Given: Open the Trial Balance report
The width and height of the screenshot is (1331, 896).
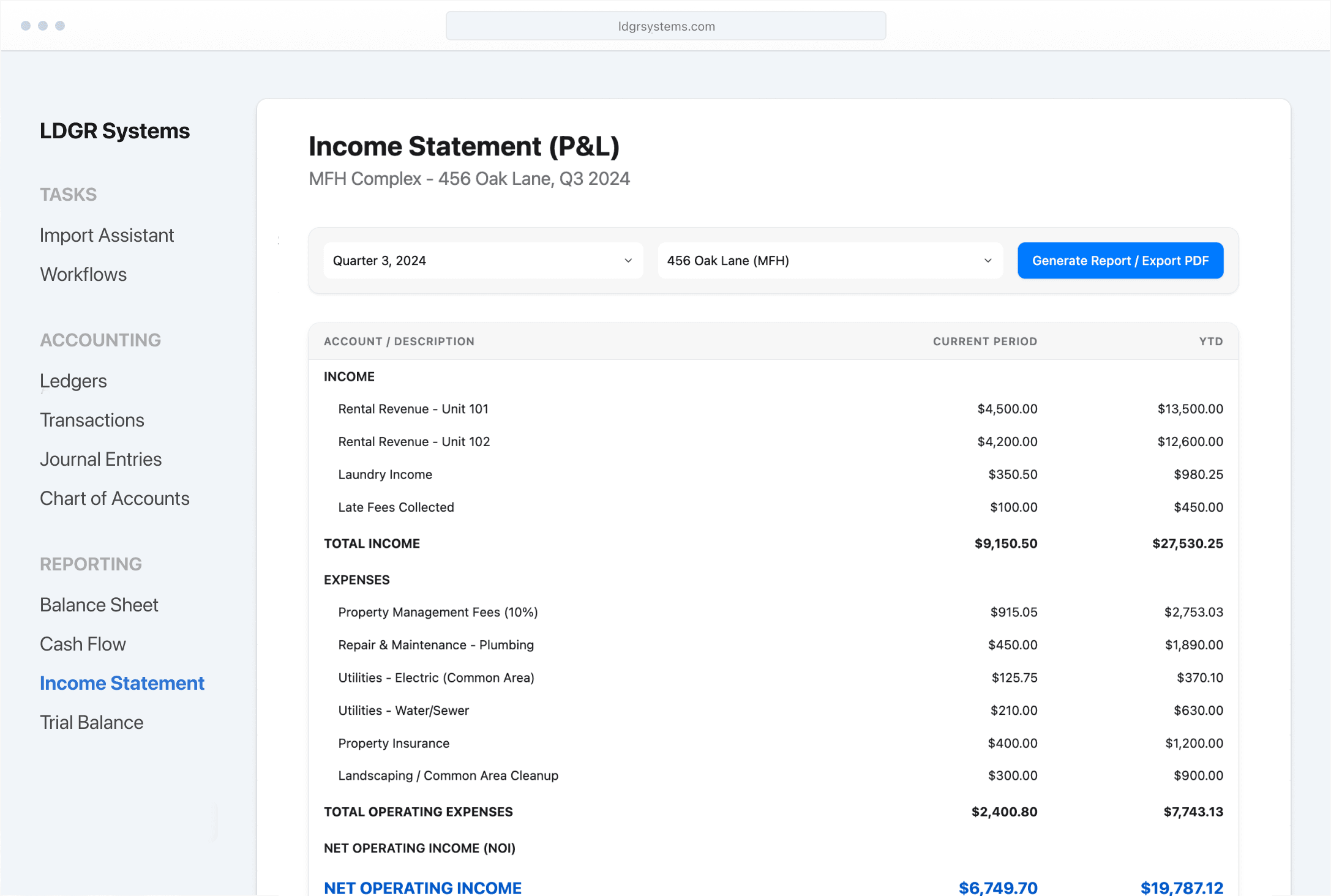Looking at the screenshot, I should pyautogui.click(x=91, y=722).
